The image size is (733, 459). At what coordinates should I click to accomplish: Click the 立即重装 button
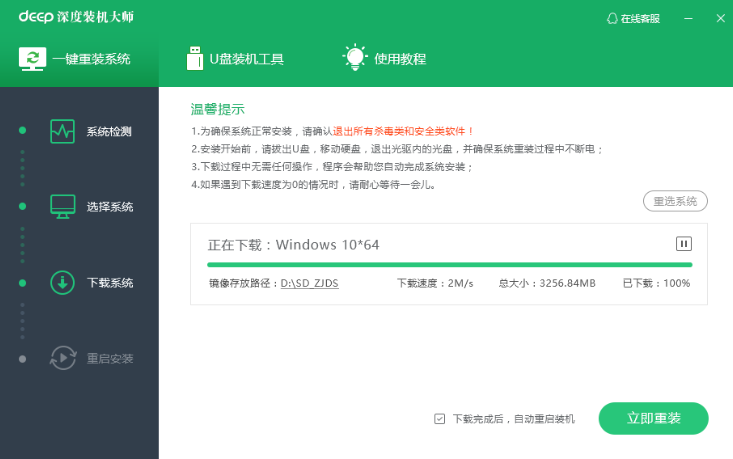point(654,418)
